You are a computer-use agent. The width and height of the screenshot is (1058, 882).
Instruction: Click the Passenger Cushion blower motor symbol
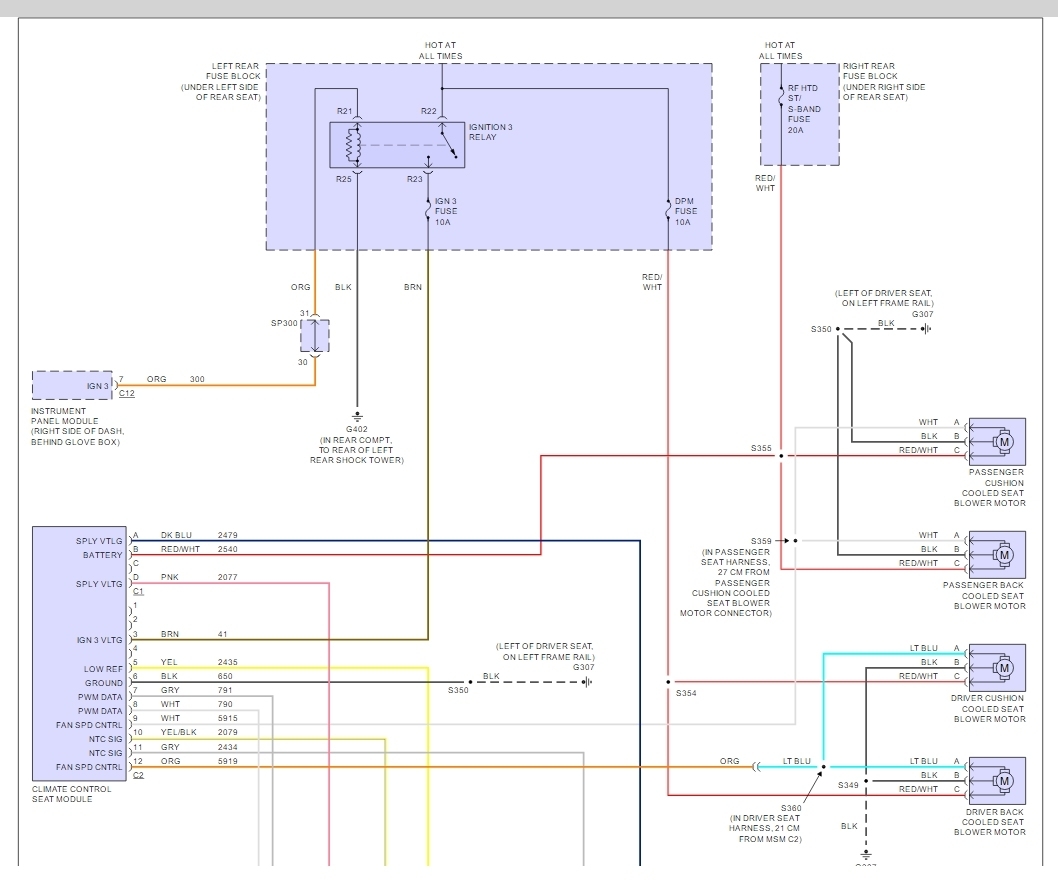pos(997,441)
